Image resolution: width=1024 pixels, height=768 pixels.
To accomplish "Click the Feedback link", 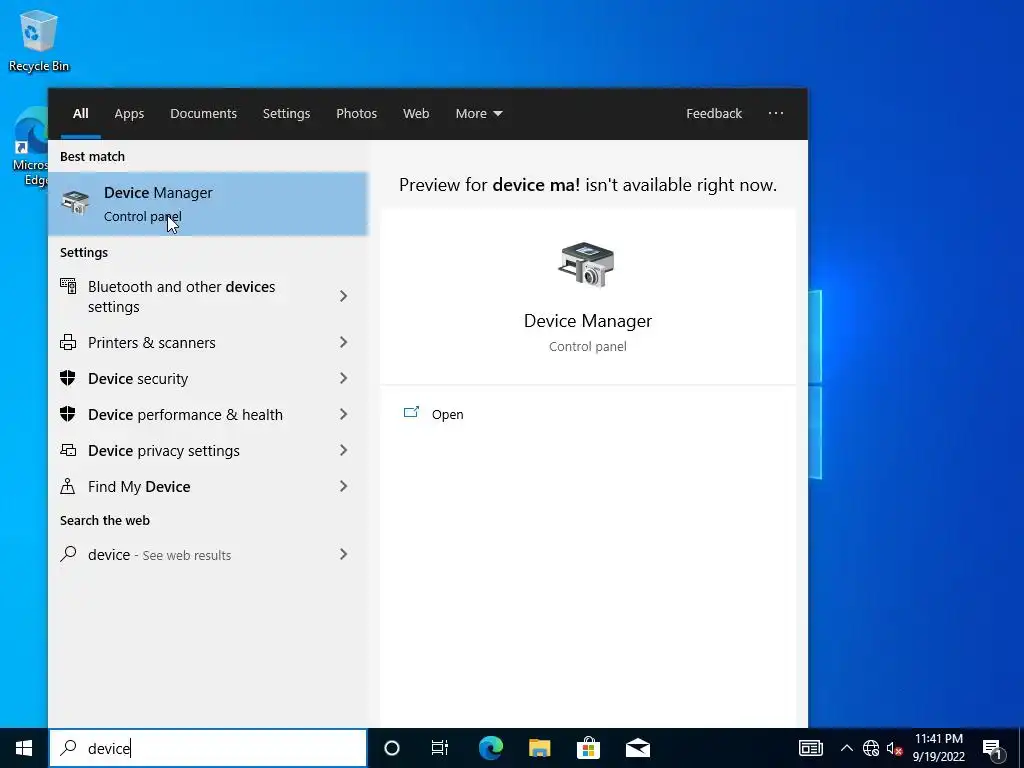I will coord(714,114).
